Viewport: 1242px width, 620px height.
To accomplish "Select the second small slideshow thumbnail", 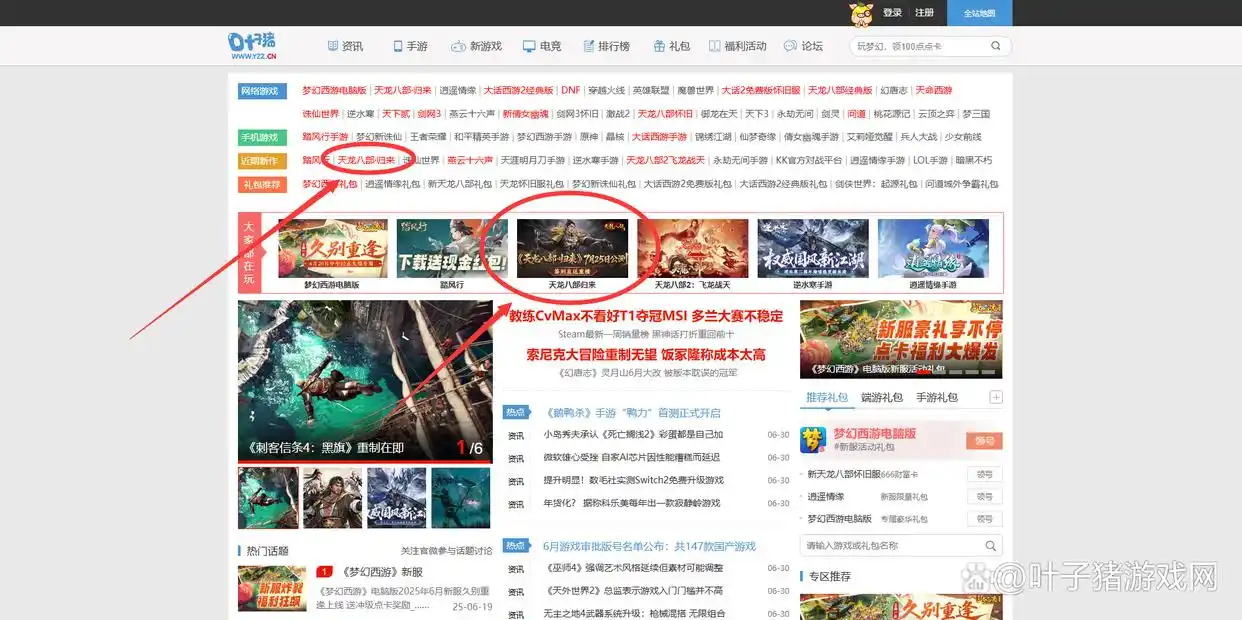I will 332,498.
